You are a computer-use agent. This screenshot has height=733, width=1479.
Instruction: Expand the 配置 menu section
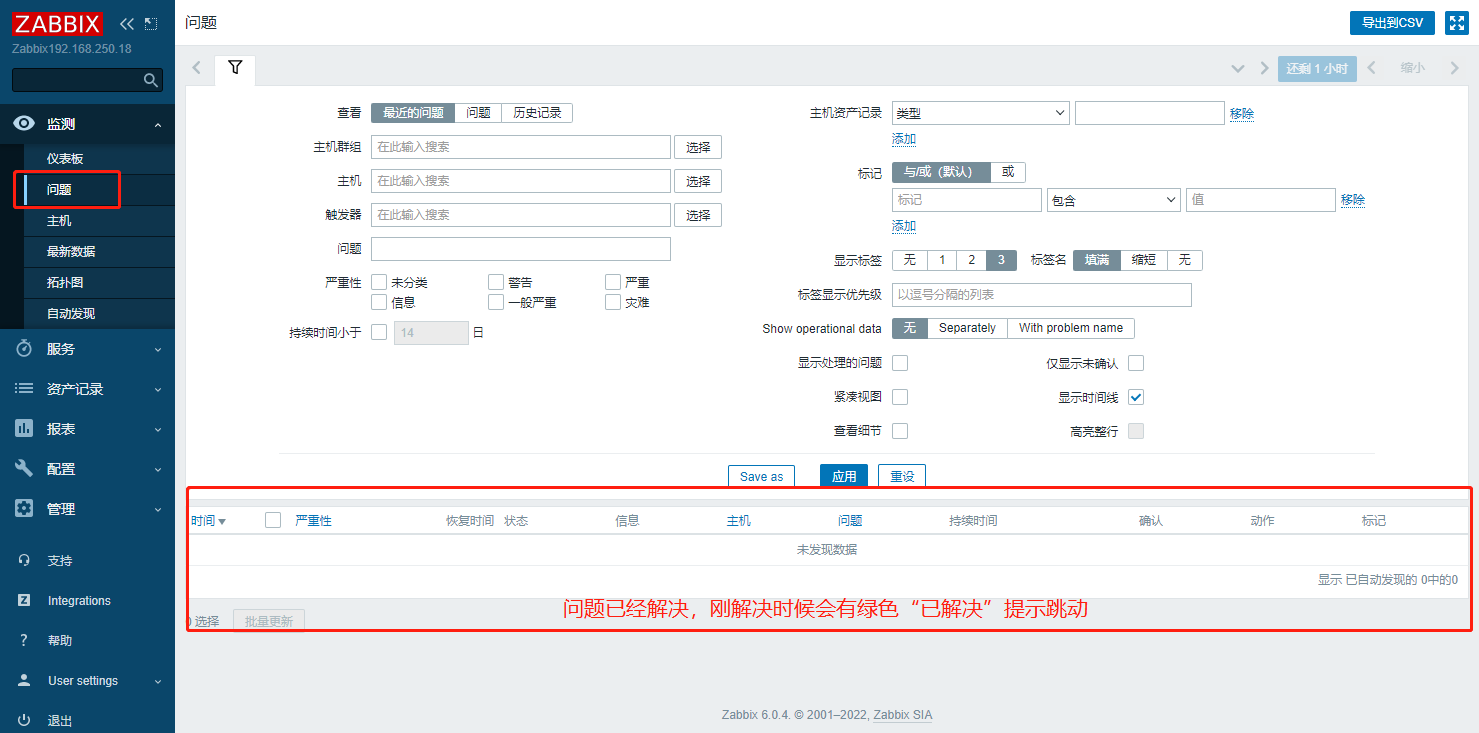pyautogui.click(x=157, y=469)
